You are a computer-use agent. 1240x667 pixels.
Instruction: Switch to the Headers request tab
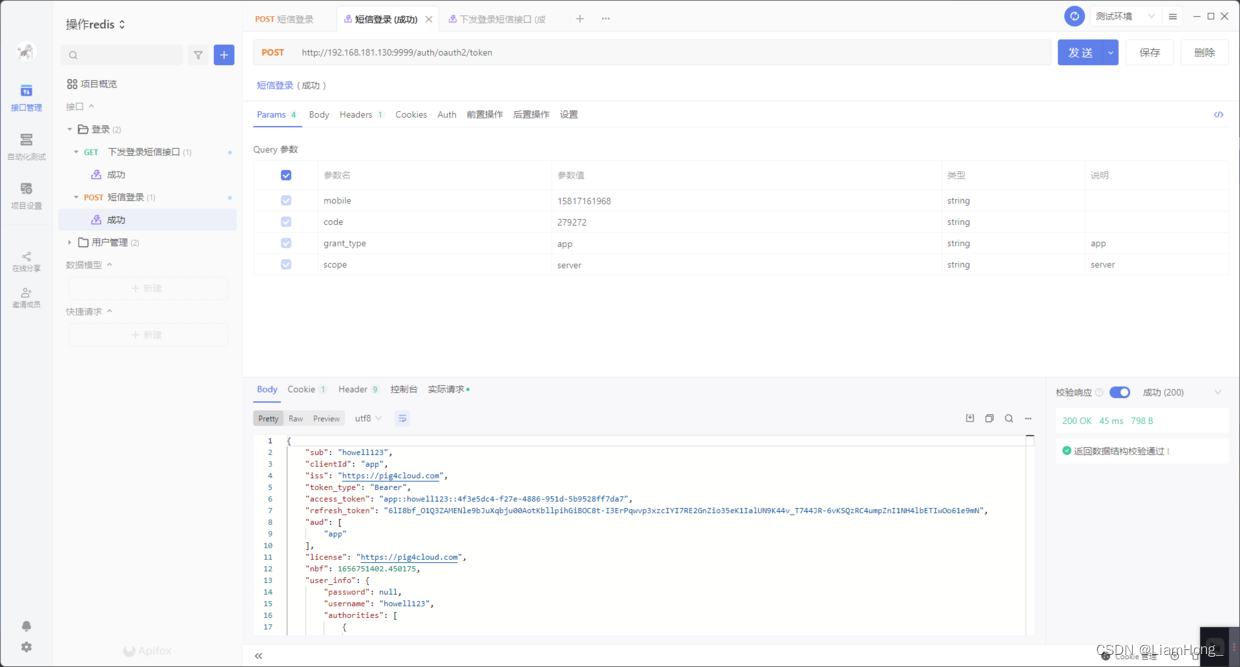356,115
